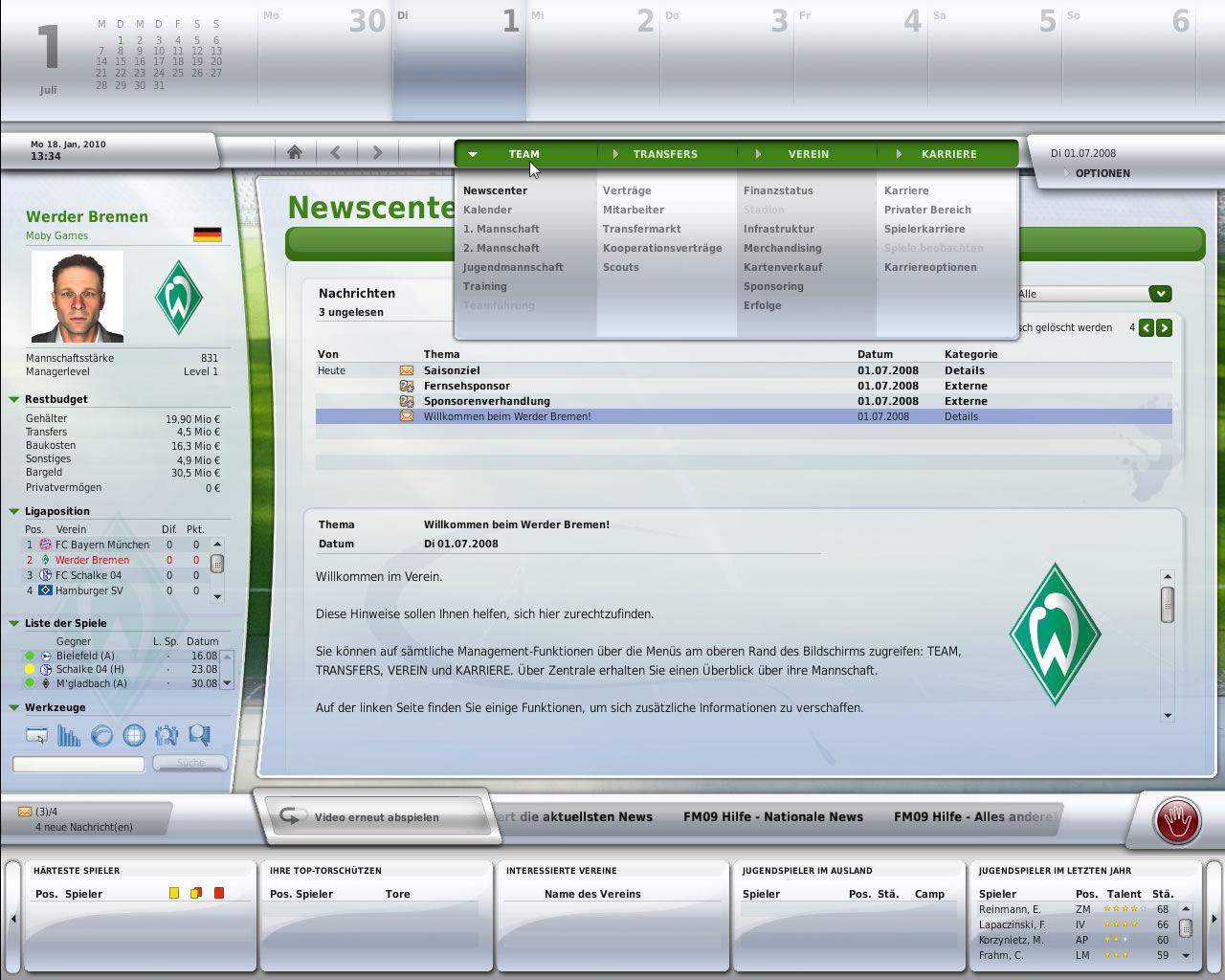Image resolution: width=1225 pixels, height=980 pixels.
Task: Open the KARRIERE menu
Action: 948,154
